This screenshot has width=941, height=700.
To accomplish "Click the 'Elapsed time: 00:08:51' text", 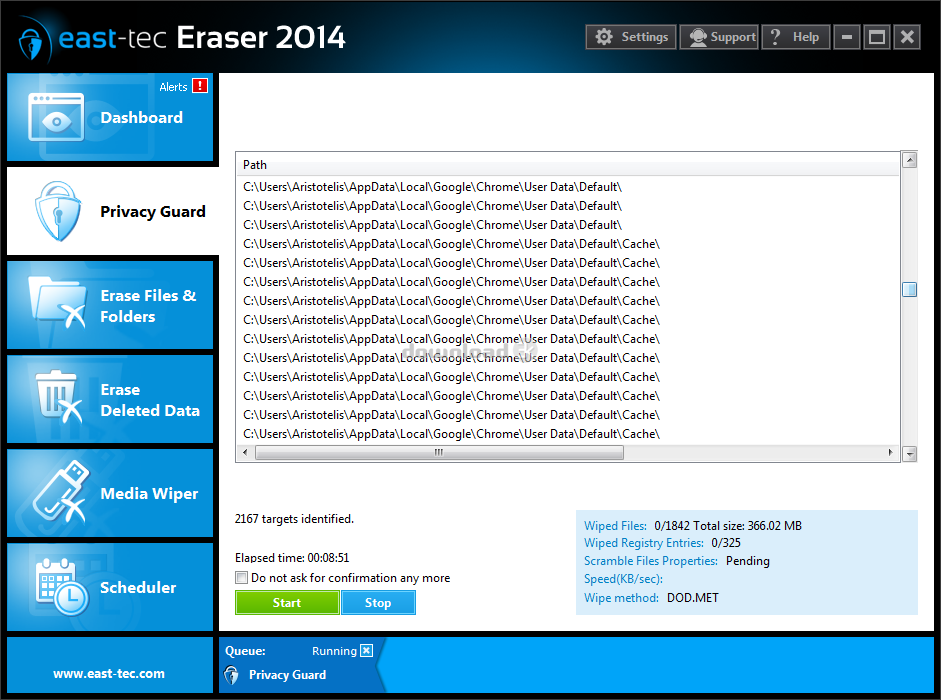I will 292,558.
